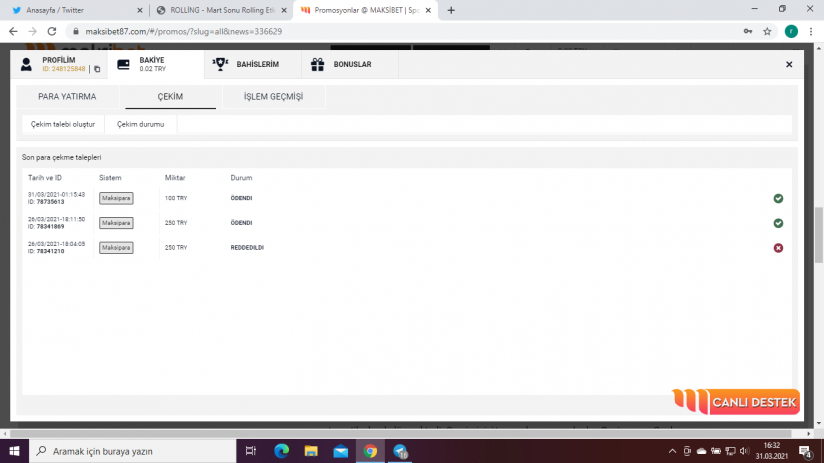Switch to Para Yatırma tab
Screen dimensions: 824x463
coord(67,97)
